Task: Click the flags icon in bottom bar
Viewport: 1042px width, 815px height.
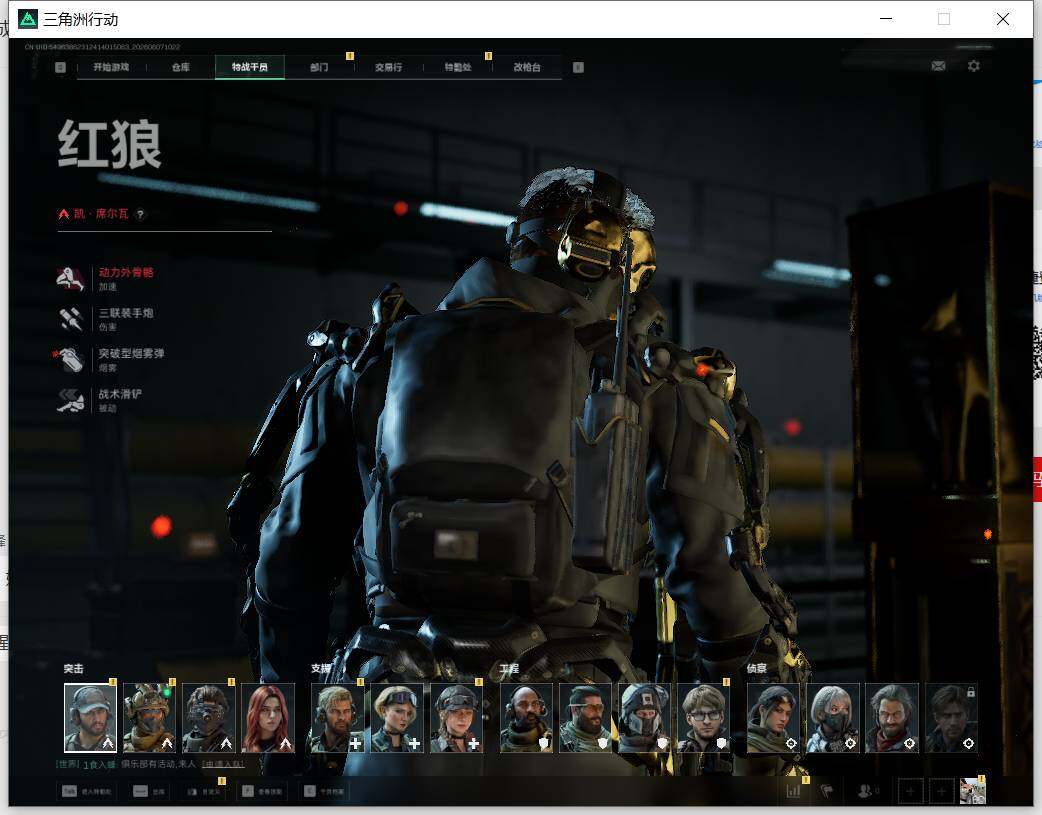Action: click(827, 791)
